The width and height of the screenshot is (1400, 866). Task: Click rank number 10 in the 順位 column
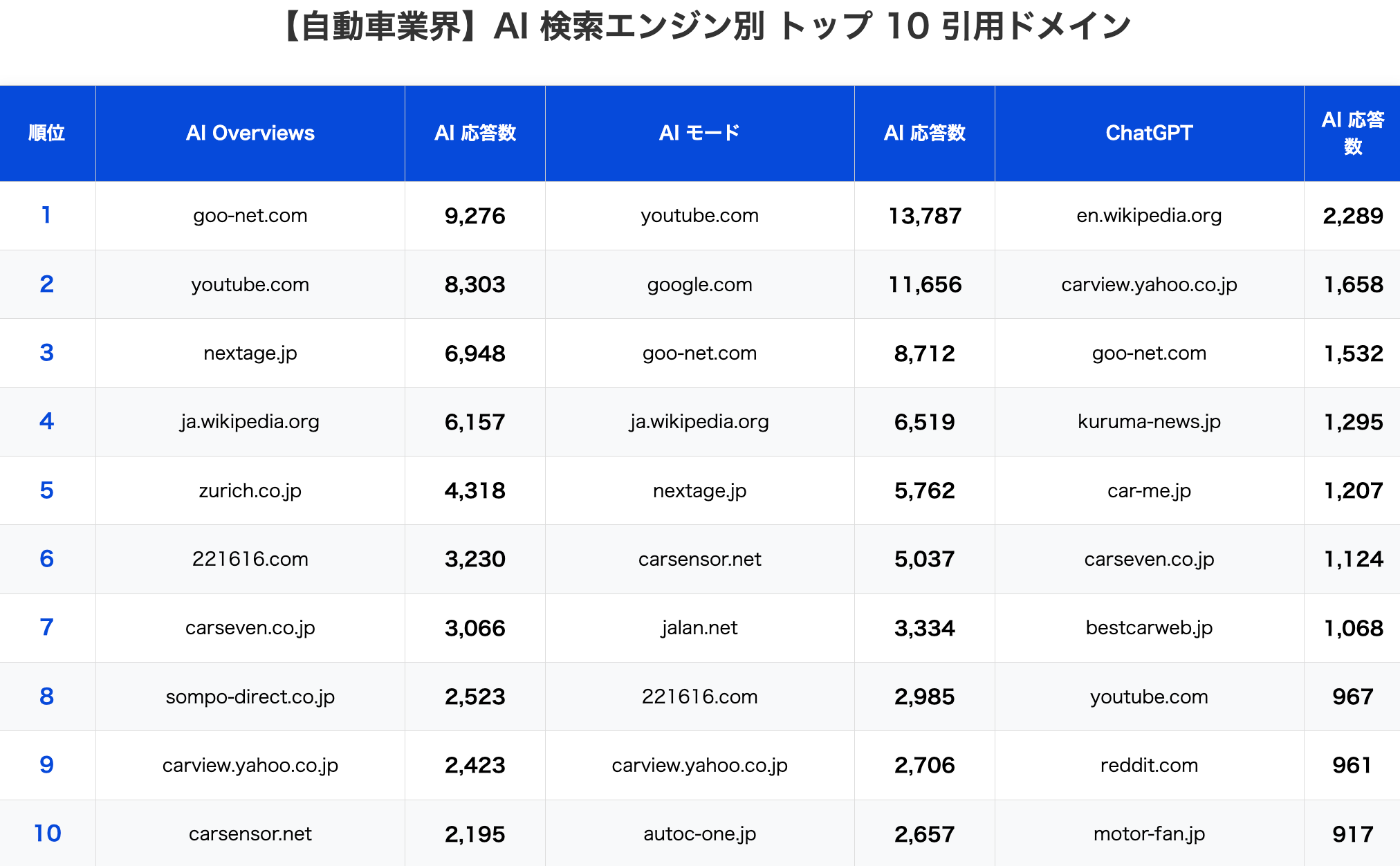click(47, 833)
